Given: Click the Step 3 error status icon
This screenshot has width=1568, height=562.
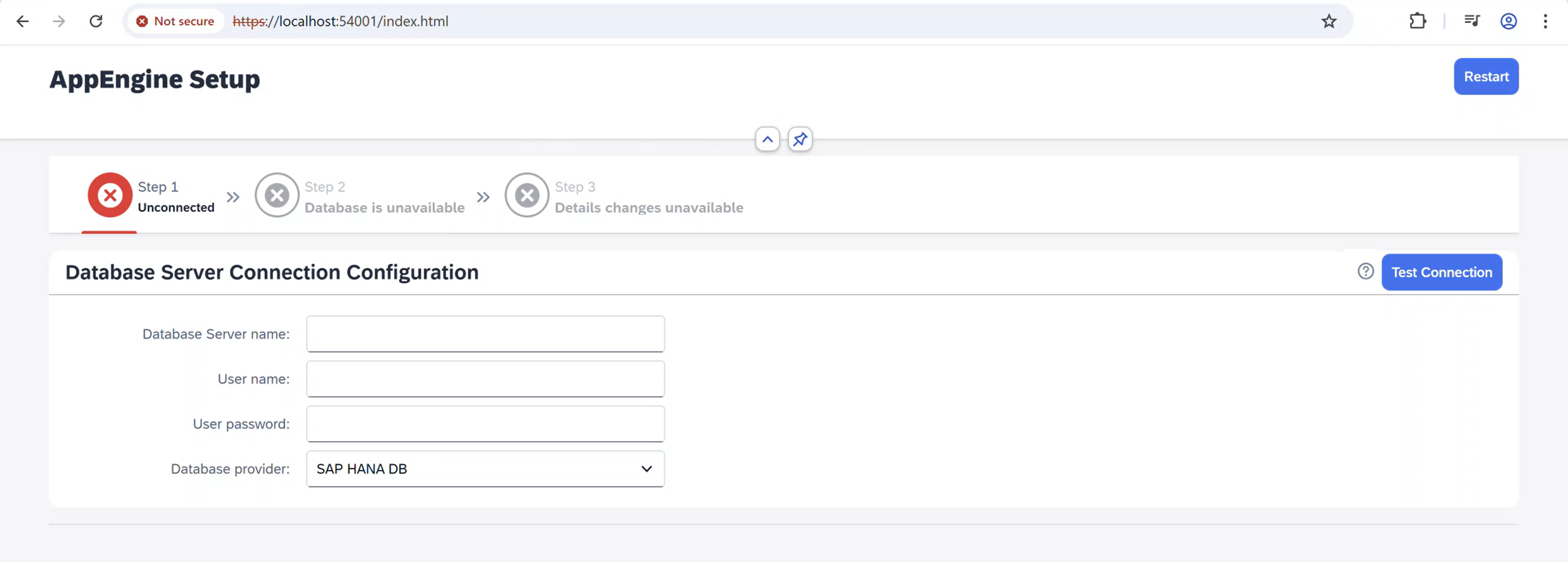Looking at the screenshot, I should point(527,195).
